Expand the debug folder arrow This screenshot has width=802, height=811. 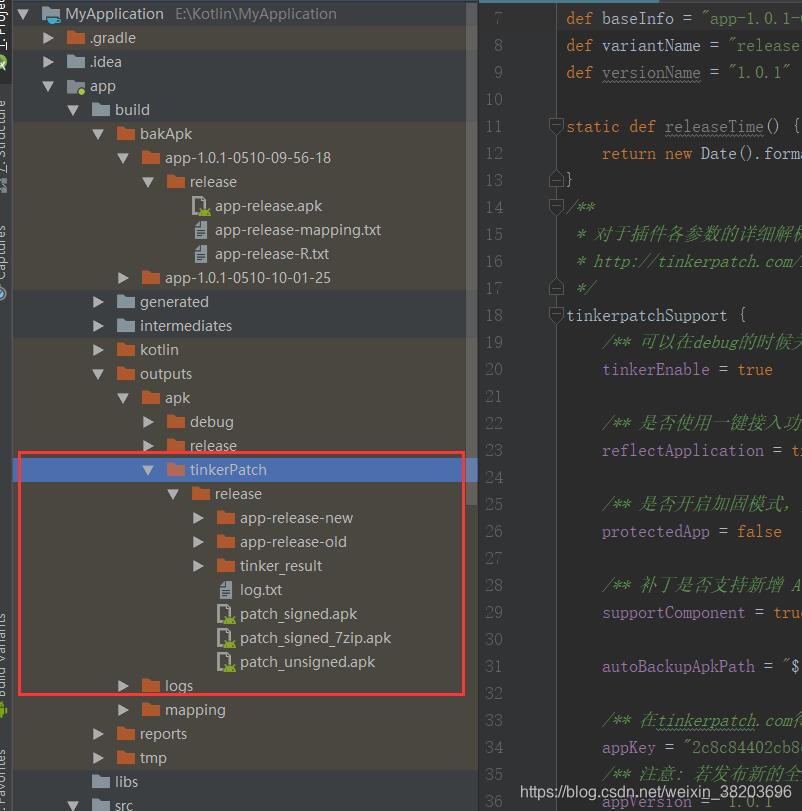148,422
